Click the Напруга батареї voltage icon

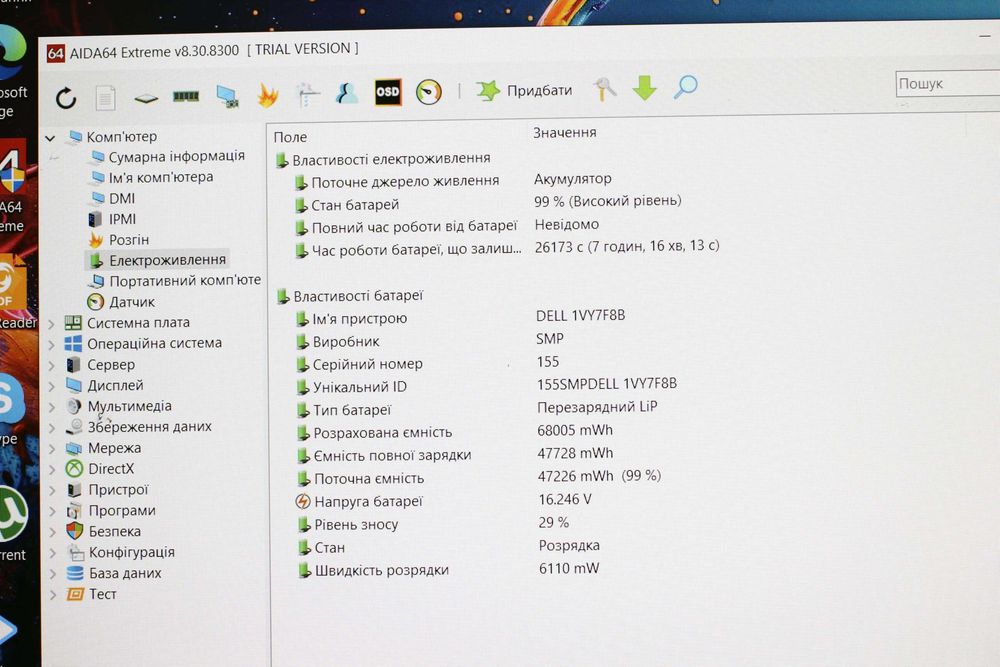coord(304,502)
